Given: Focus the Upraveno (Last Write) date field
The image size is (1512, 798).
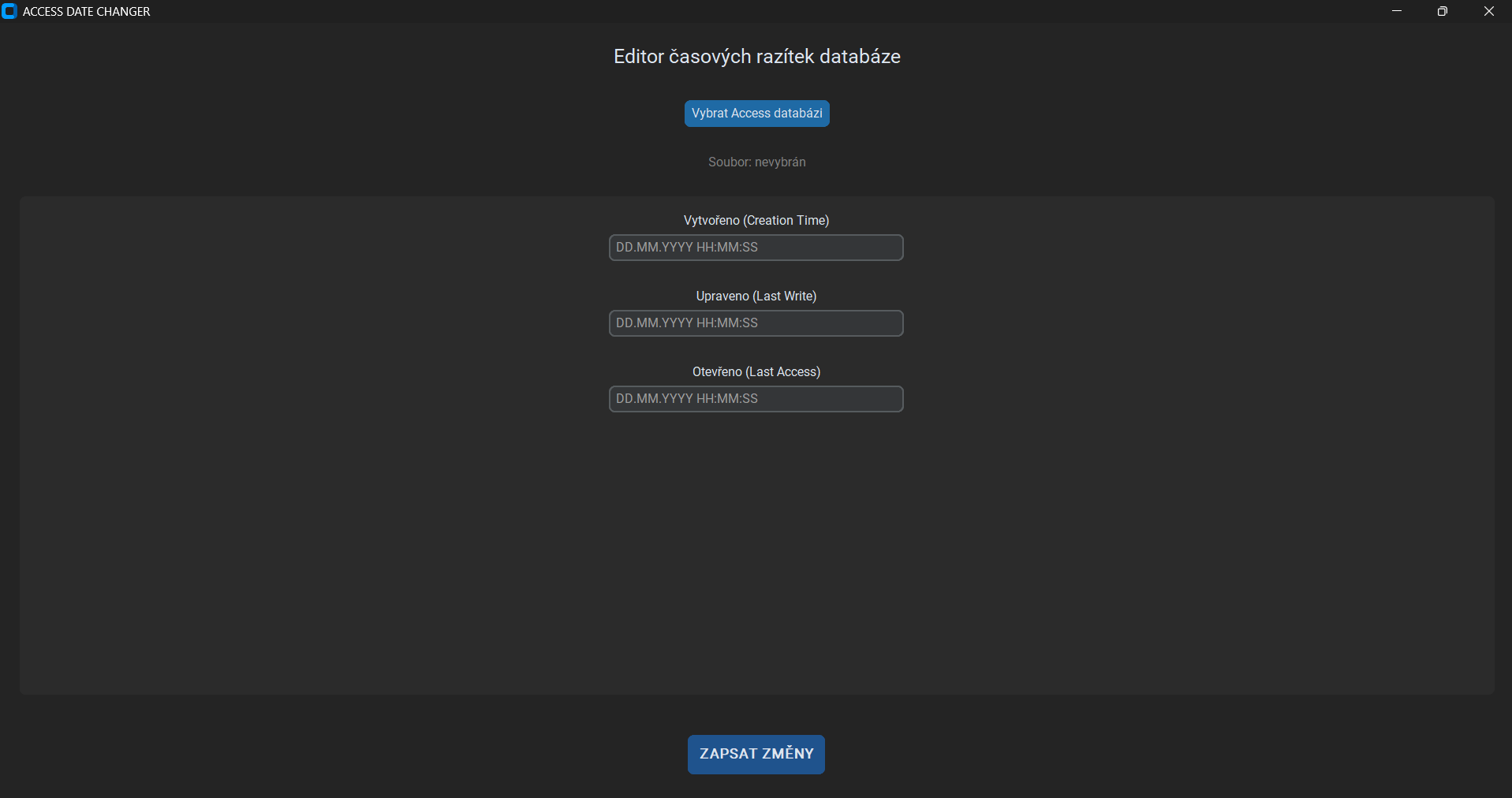Looking at the screenshot, I should [756, 323].
